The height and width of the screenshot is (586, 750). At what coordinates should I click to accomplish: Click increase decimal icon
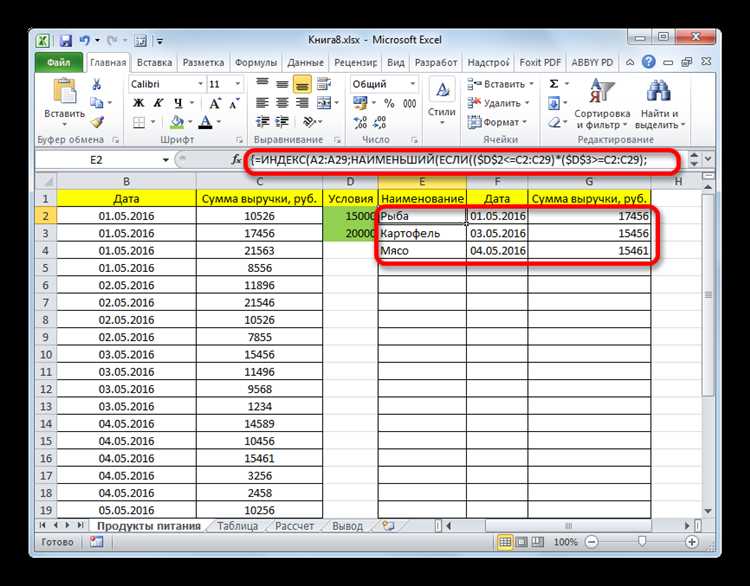[x=360, y=122]
